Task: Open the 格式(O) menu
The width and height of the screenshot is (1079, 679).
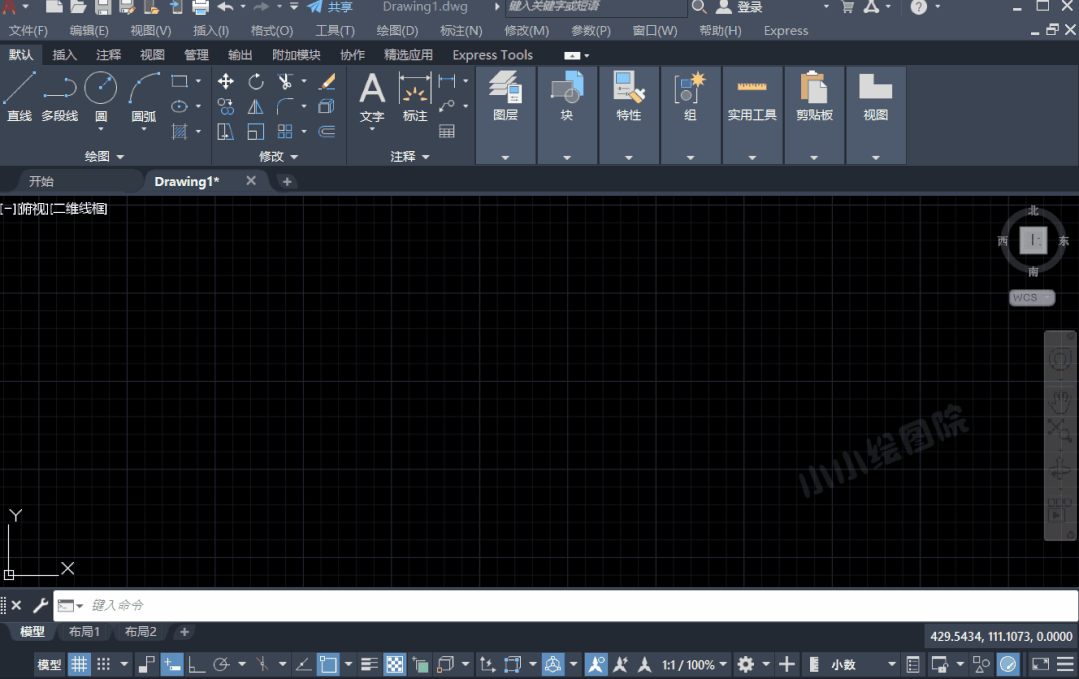Action: [272, 31]
